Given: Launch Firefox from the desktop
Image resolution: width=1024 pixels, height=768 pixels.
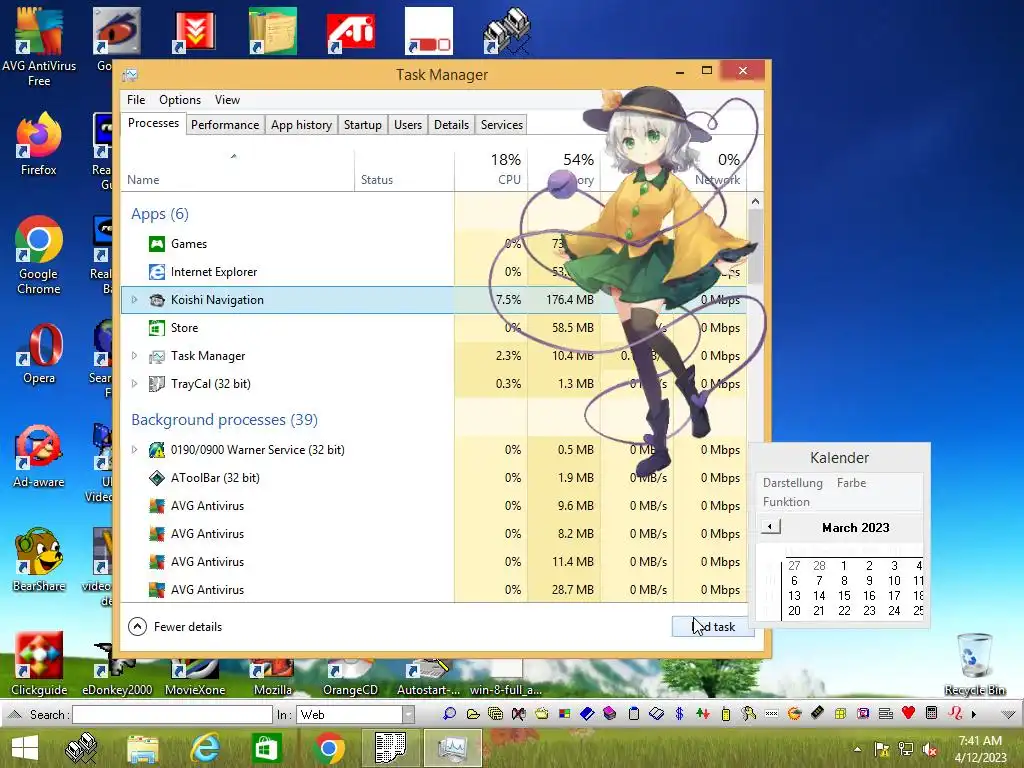Looking at the screenshot, I should click(x=39, y=145).
